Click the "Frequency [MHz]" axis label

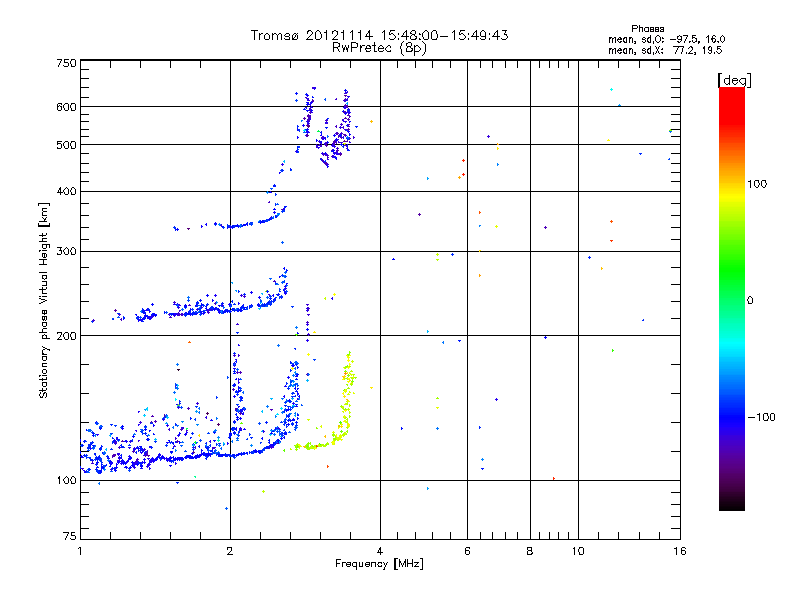379,564
